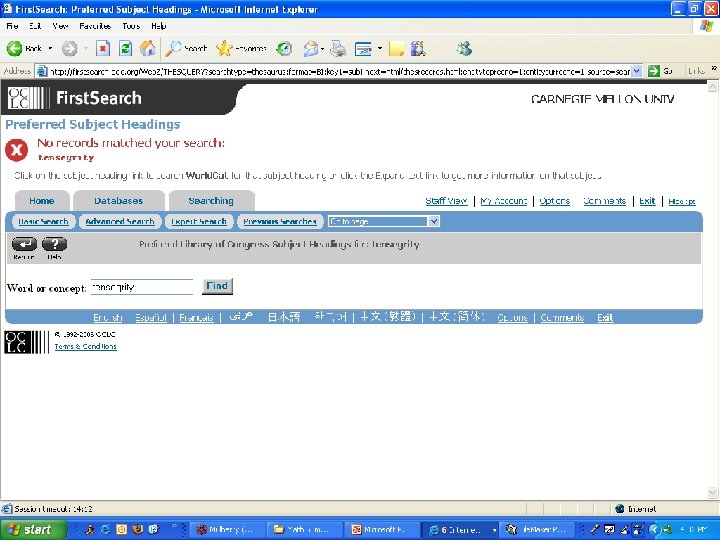Viewport: 720px width, 540px height.
Task: Open Favorites star in toolbar
Action: [x=241, y=48]
